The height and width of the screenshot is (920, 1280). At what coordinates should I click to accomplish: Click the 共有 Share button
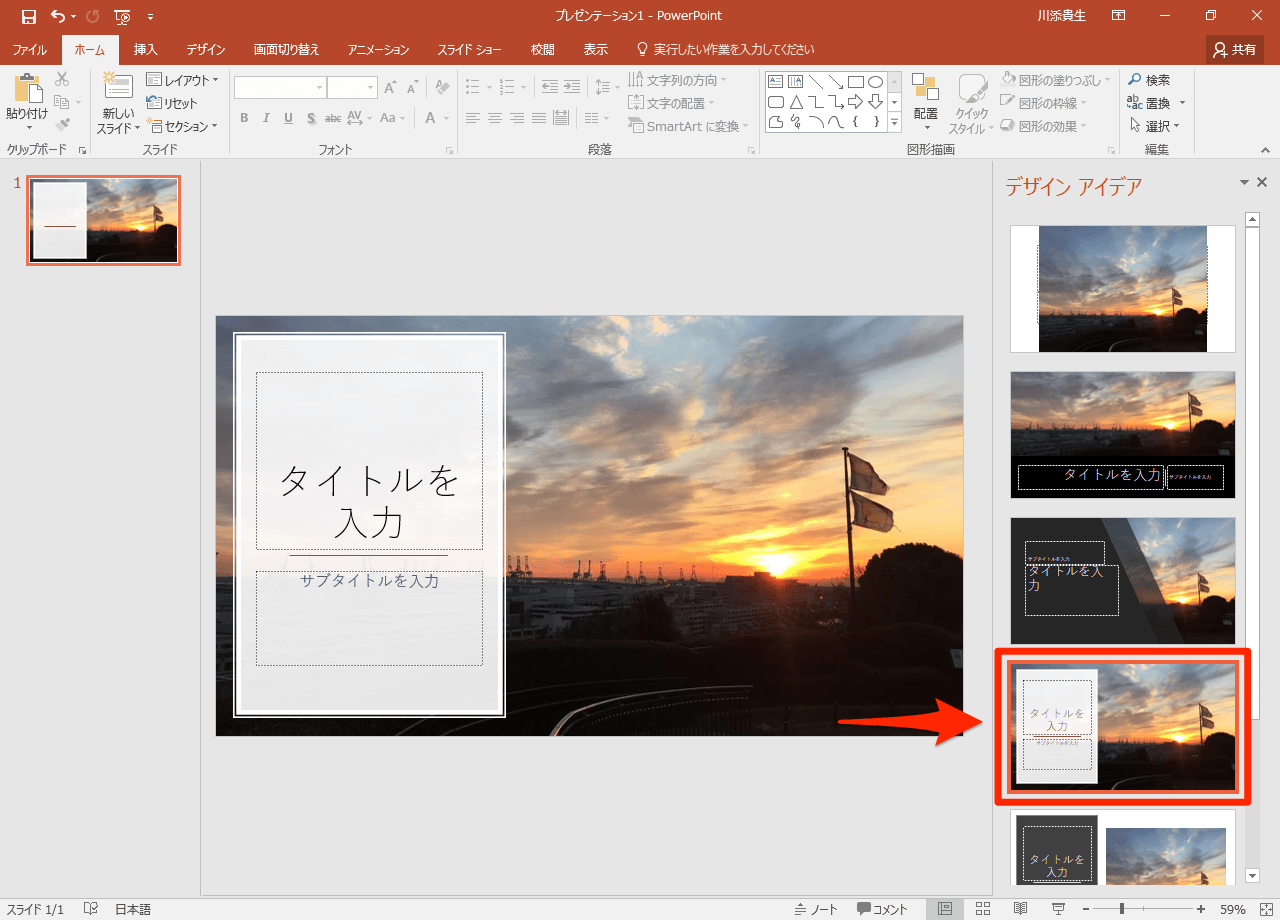[x=1235, y=49]
